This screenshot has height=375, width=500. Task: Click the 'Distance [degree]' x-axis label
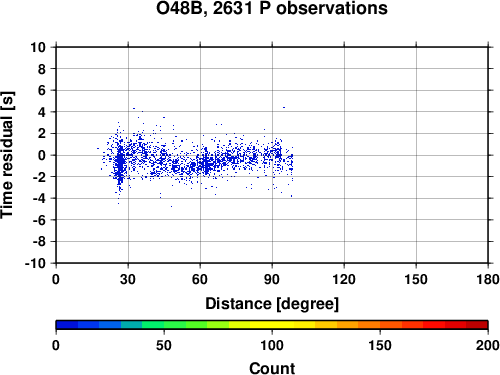click(272, 304)
